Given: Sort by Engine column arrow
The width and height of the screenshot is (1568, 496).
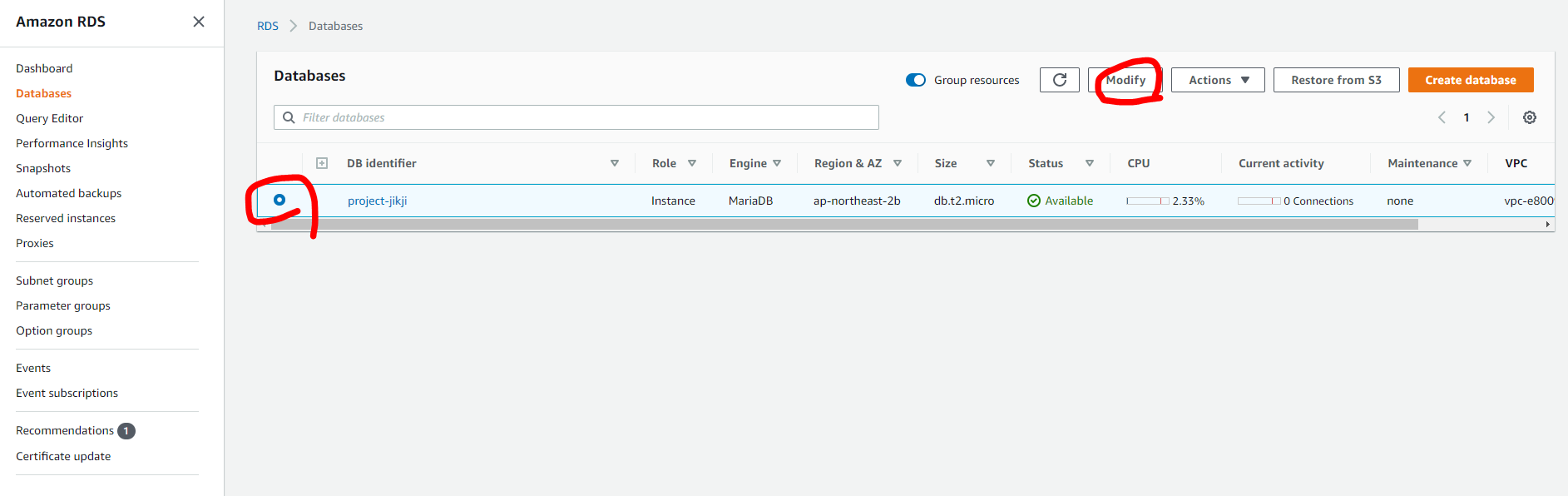Looking at the screenshot, I should [777, 163].
